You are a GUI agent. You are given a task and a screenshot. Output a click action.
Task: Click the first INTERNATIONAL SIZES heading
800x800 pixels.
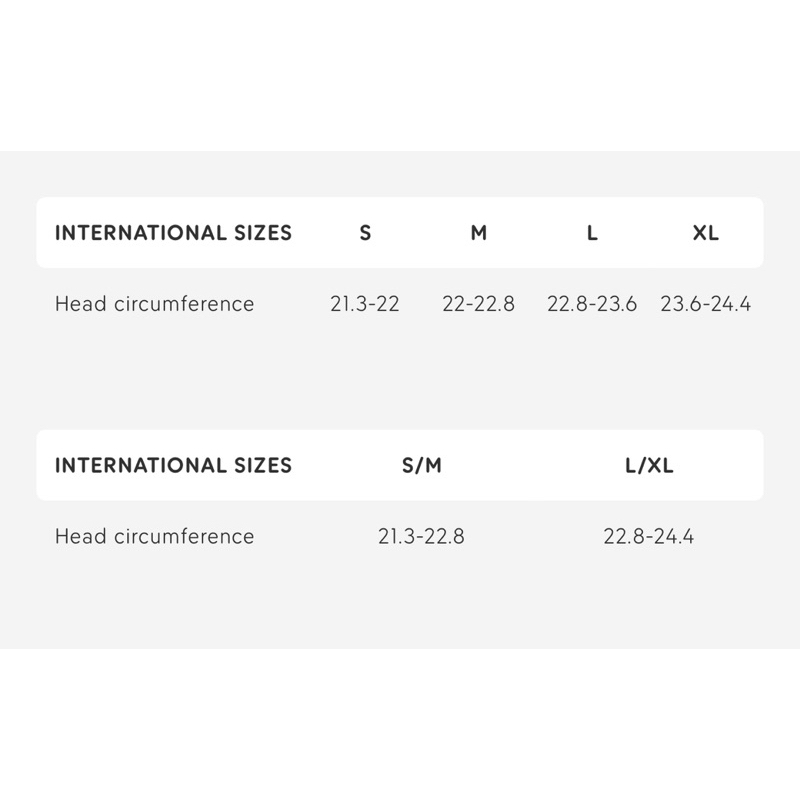pos(173,233)
